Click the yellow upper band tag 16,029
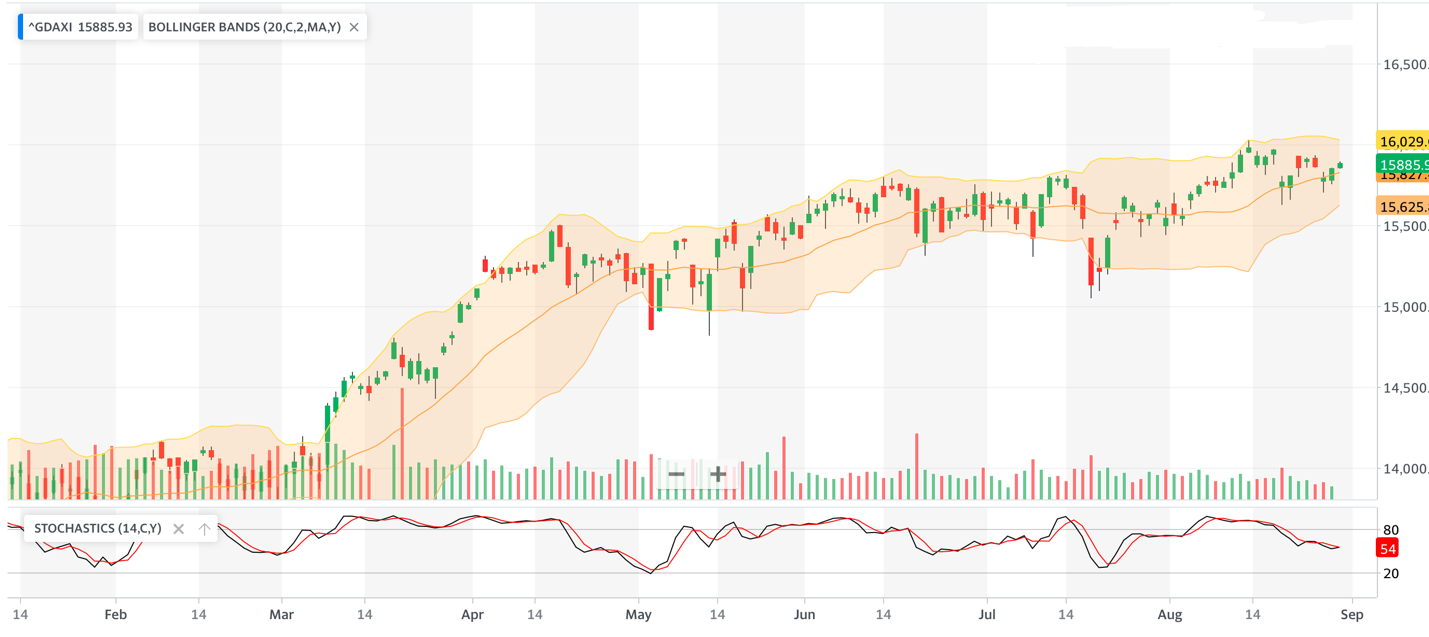Viewport: 1429px width, 637px height. (x=1402, y=141)
